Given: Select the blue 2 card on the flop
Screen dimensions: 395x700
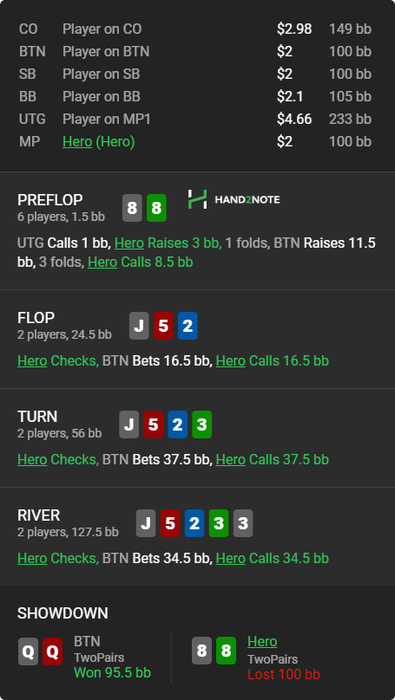Looking at the screenshot, I should point(187,326).
